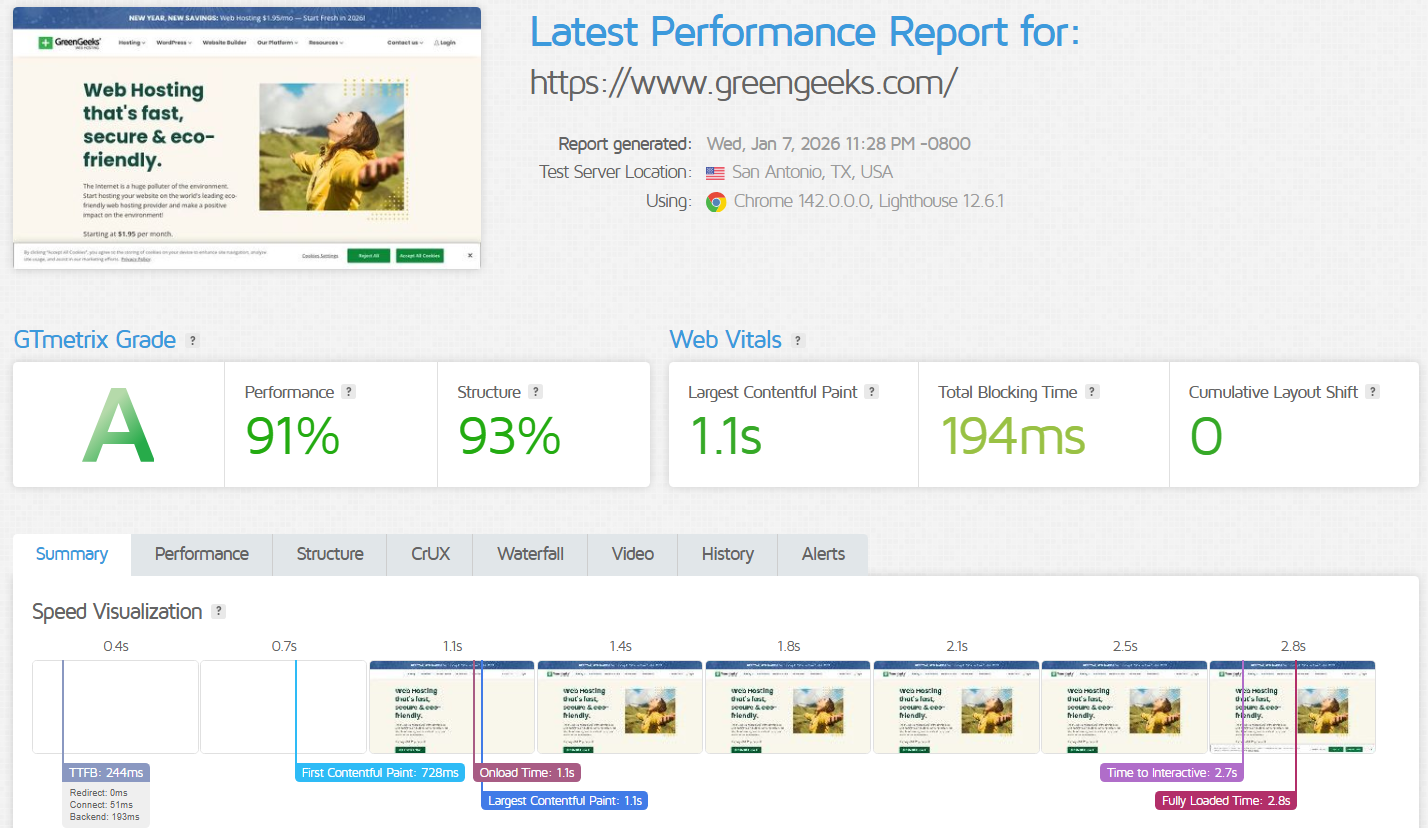Click the report generated date text

tap(838, 144)
